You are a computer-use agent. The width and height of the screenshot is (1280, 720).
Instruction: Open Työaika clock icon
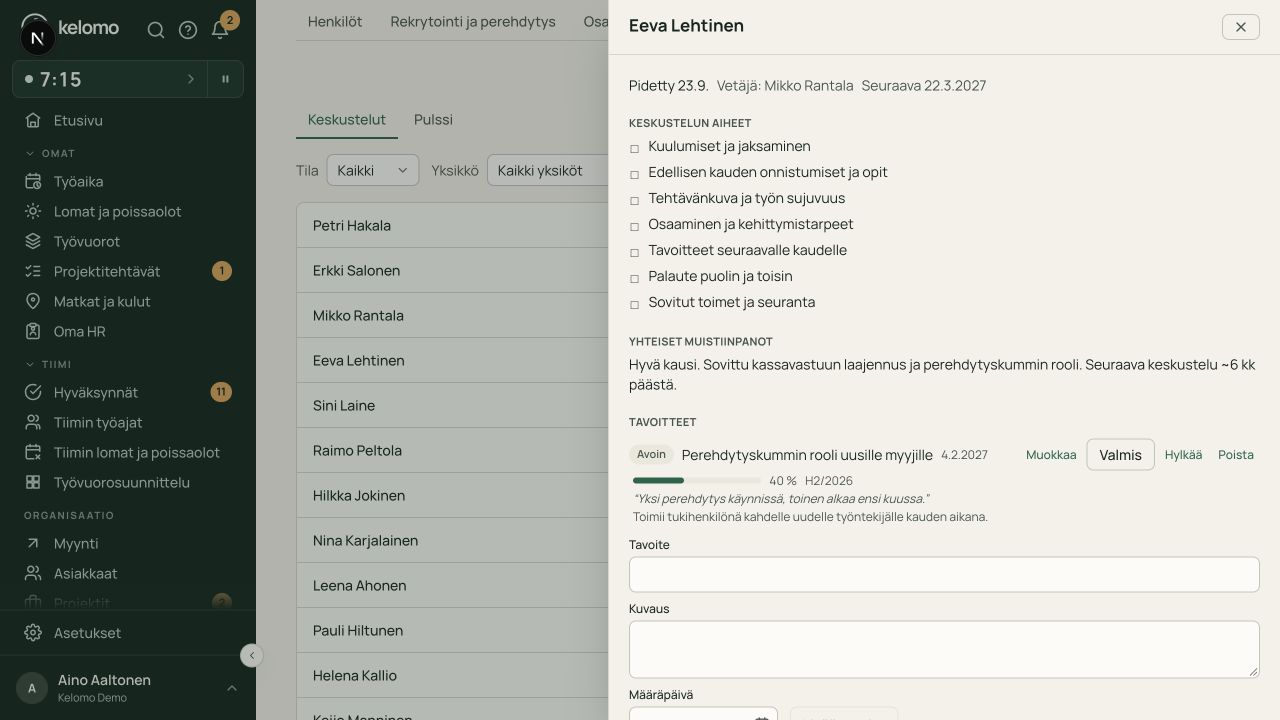[33, 181]
